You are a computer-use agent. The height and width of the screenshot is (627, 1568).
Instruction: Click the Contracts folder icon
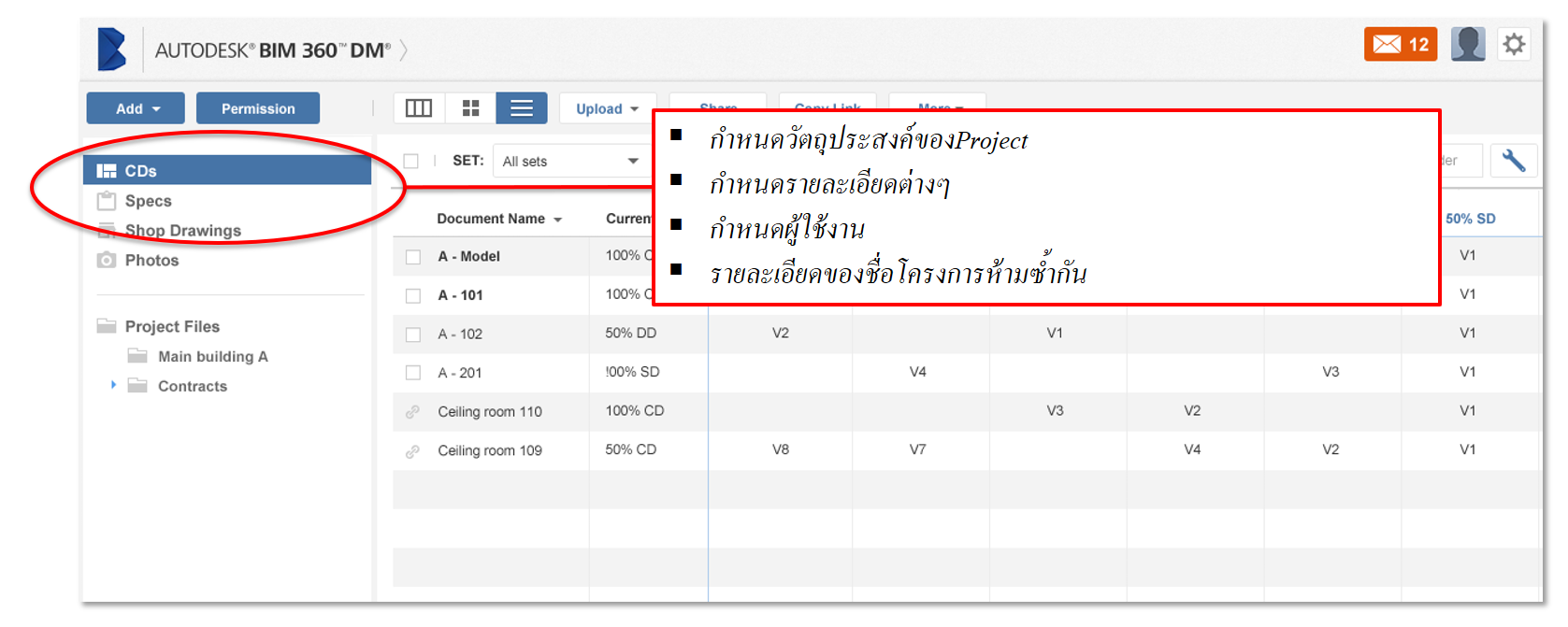137,386
